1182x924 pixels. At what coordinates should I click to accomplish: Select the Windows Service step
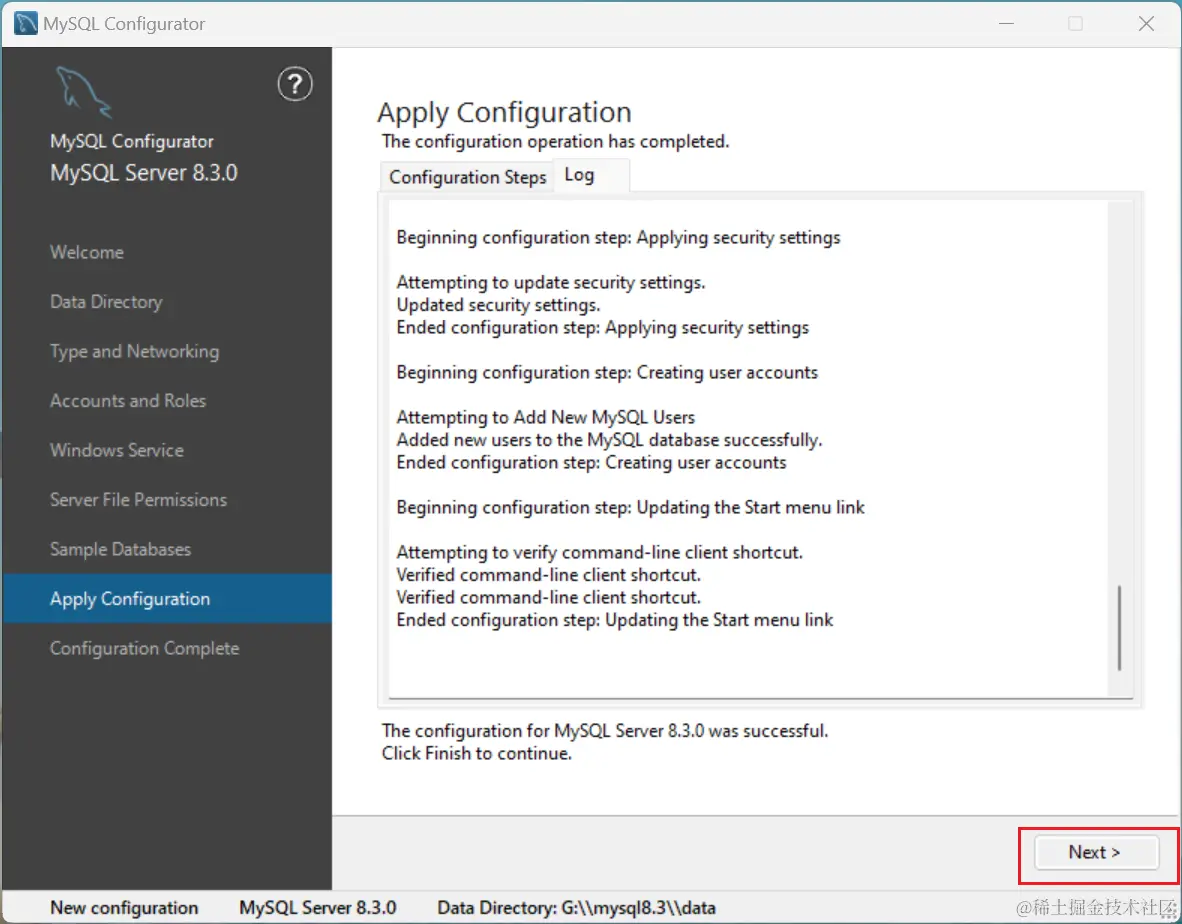[x=117, y=450]
